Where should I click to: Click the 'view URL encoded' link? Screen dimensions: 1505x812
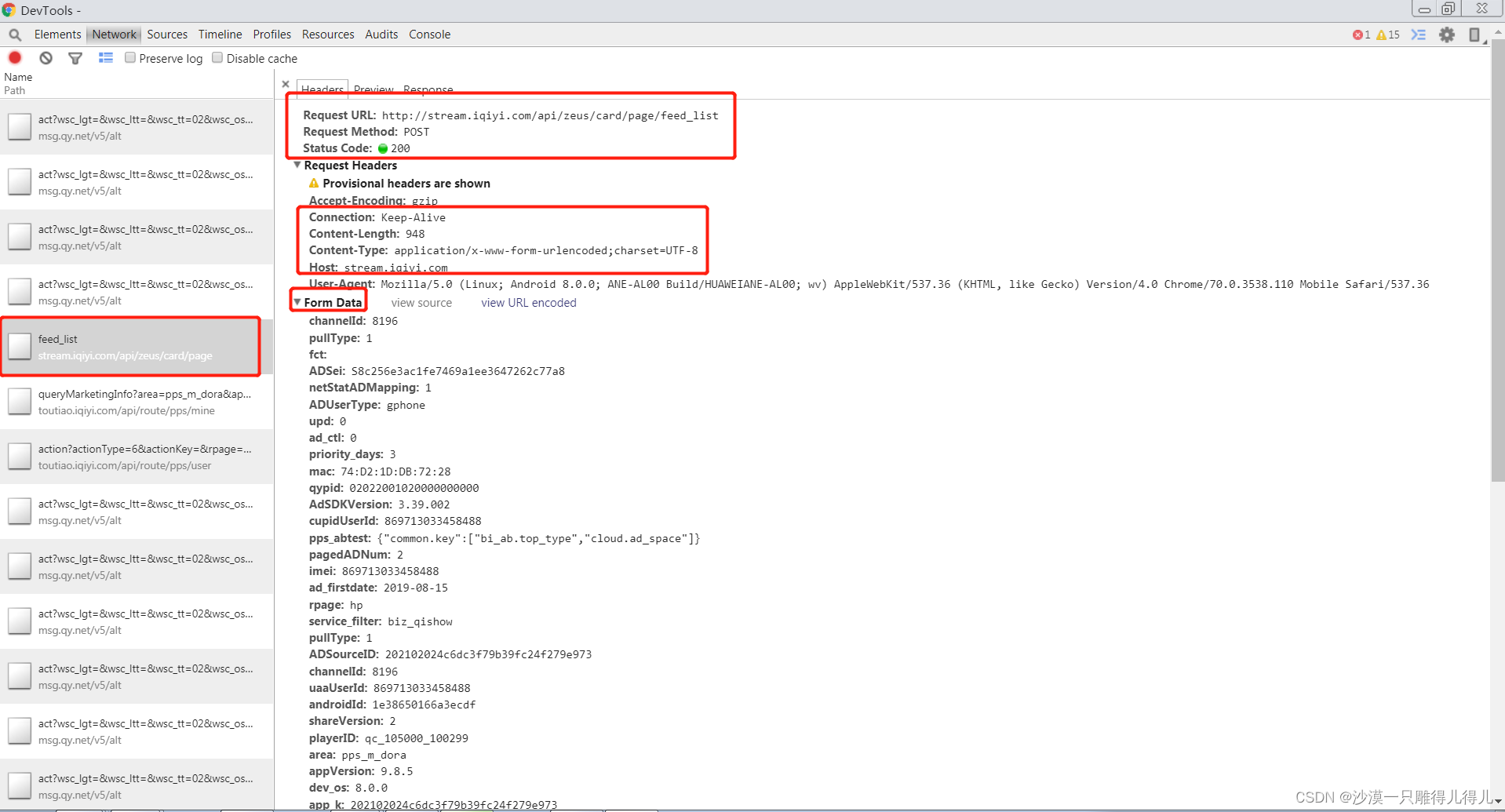point(528,303)
